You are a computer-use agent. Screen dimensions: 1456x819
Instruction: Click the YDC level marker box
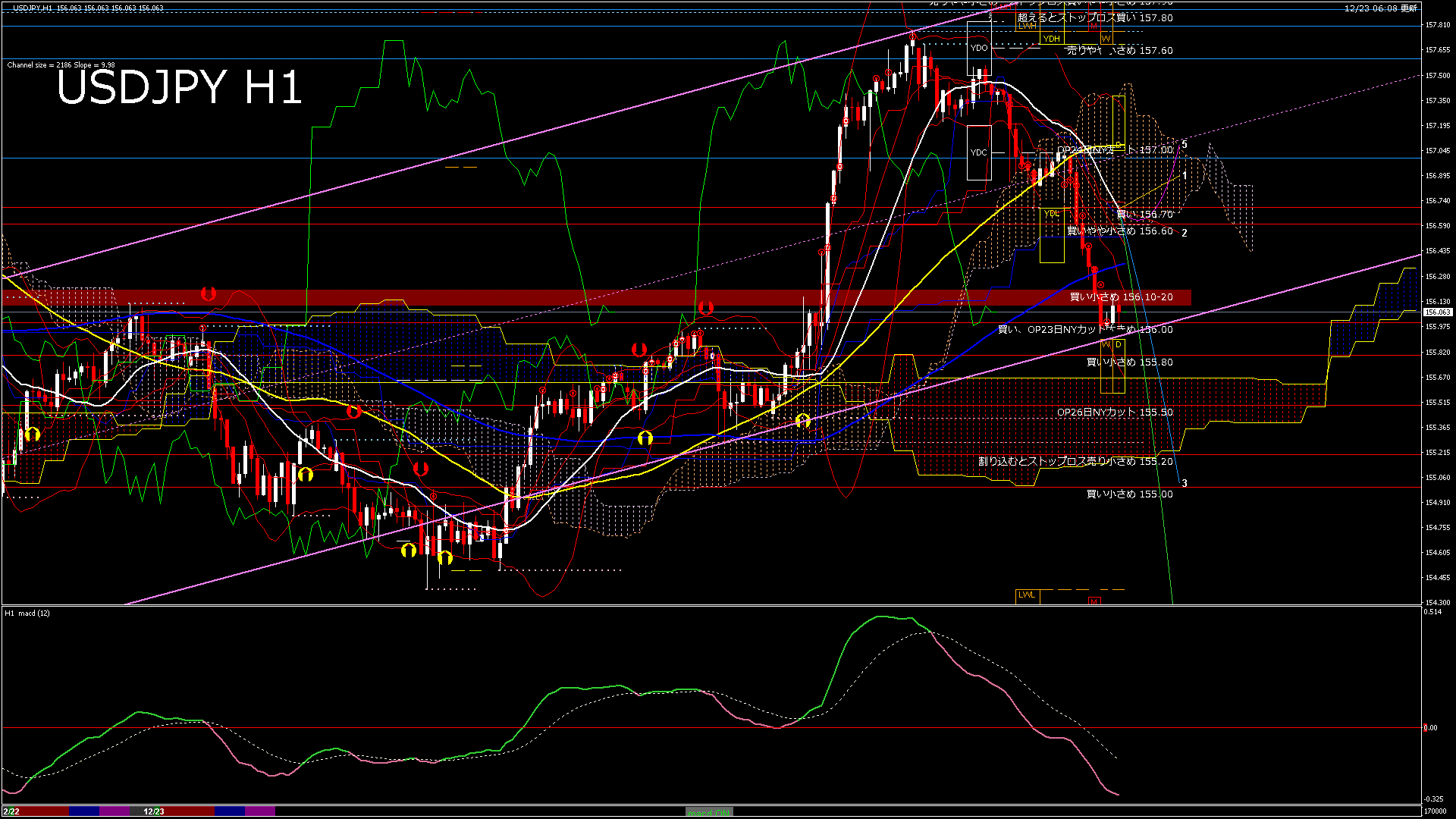(979, 152)
